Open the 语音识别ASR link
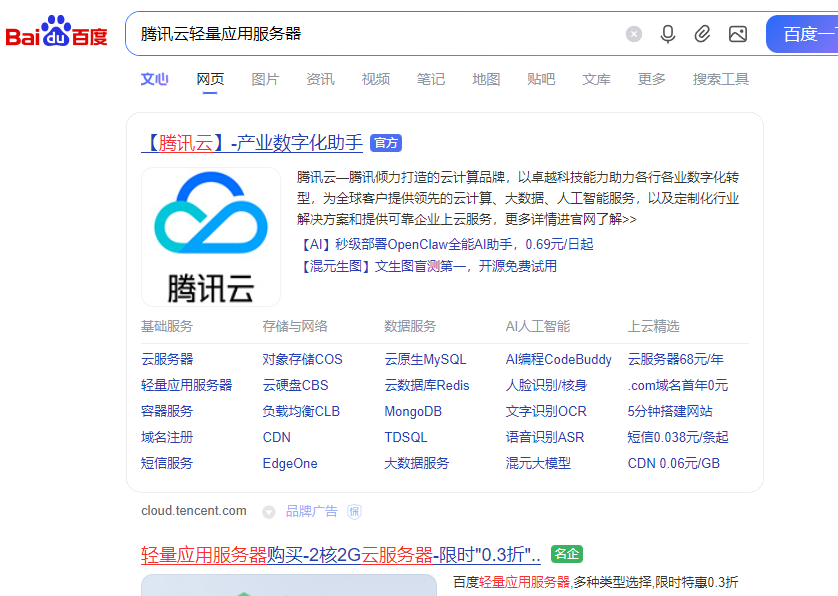 pos(545,437)
